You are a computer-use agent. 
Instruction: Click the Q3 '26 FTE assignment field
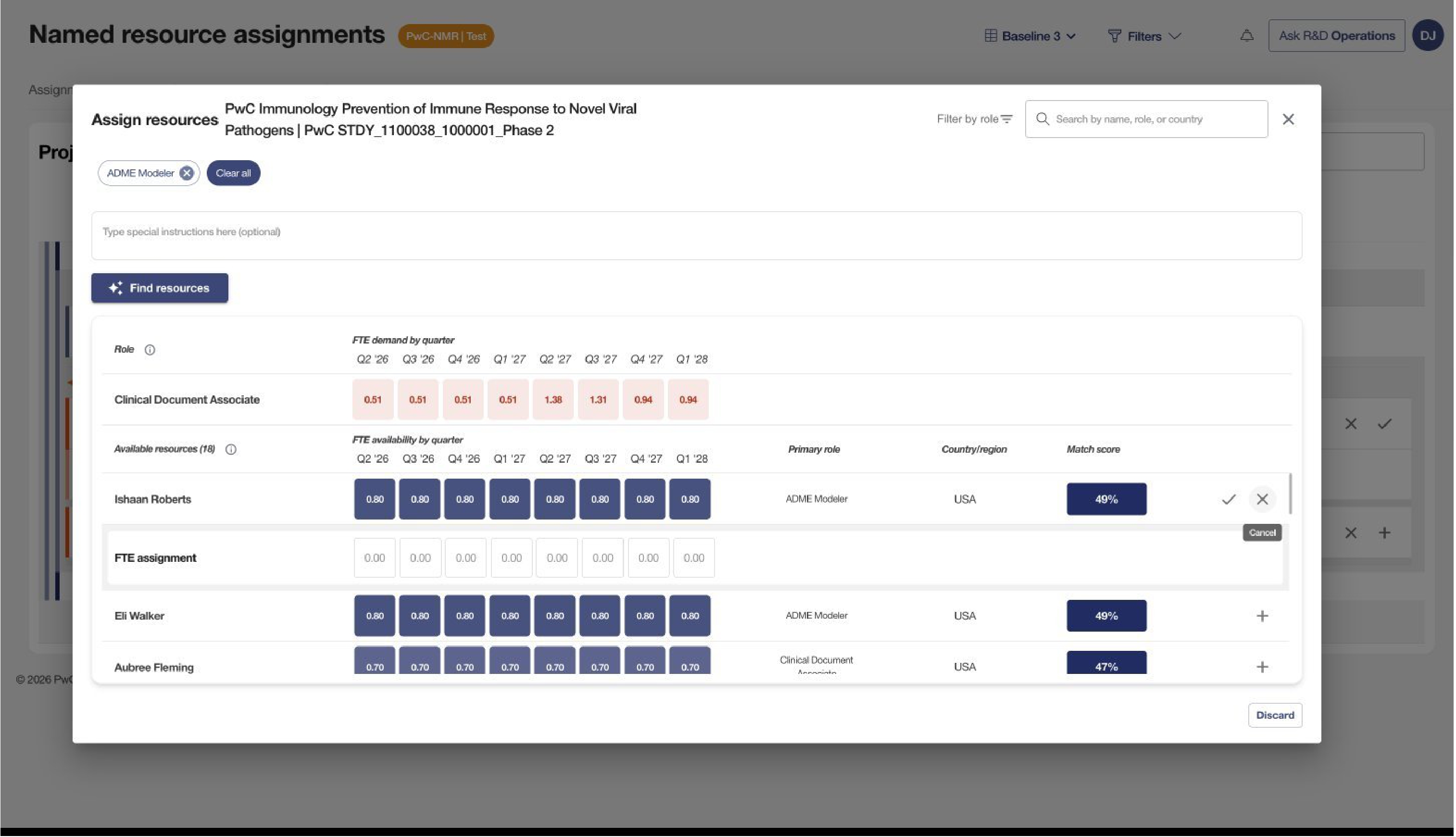(x=421, y=558)
